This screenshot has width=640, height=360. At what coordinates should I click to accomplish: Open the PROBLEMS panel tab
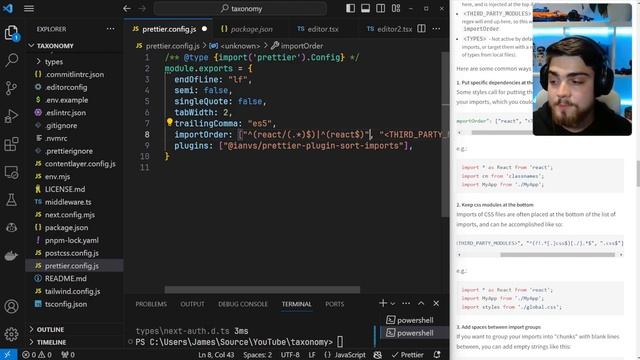click(151, 304)
